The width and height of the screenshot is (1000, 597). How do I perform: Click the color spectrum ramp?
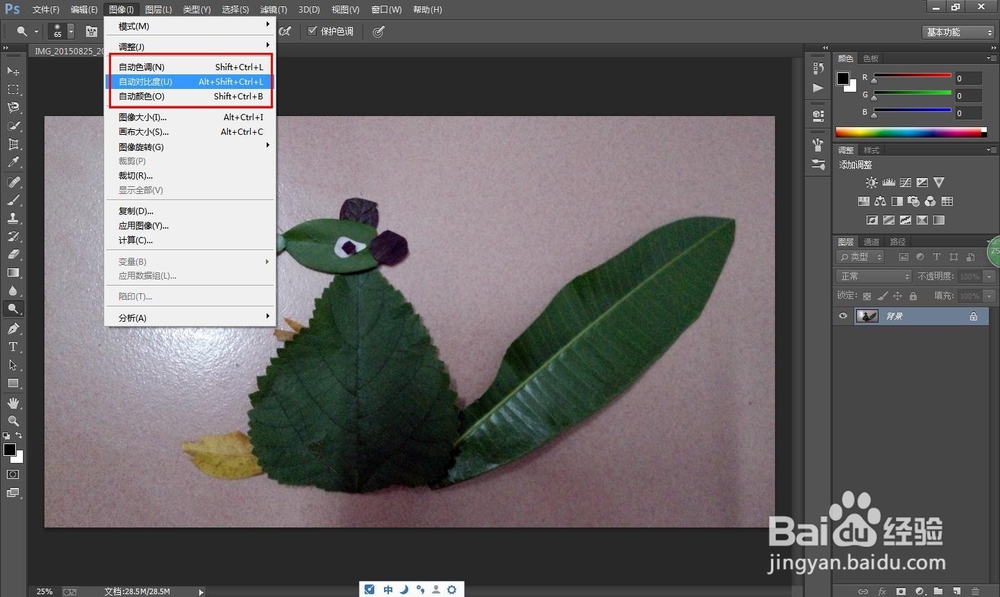point(911,132)
